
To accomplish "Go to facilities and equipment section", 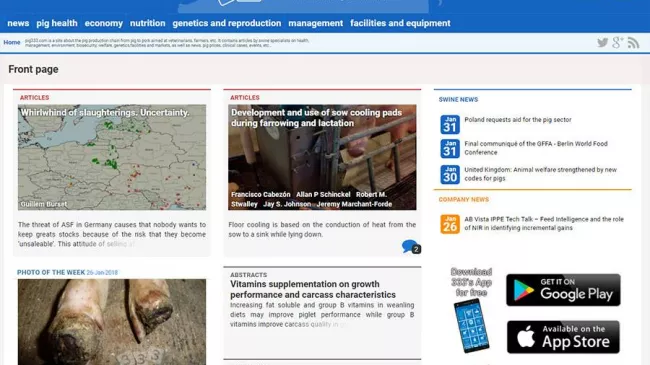I will 400,23.
